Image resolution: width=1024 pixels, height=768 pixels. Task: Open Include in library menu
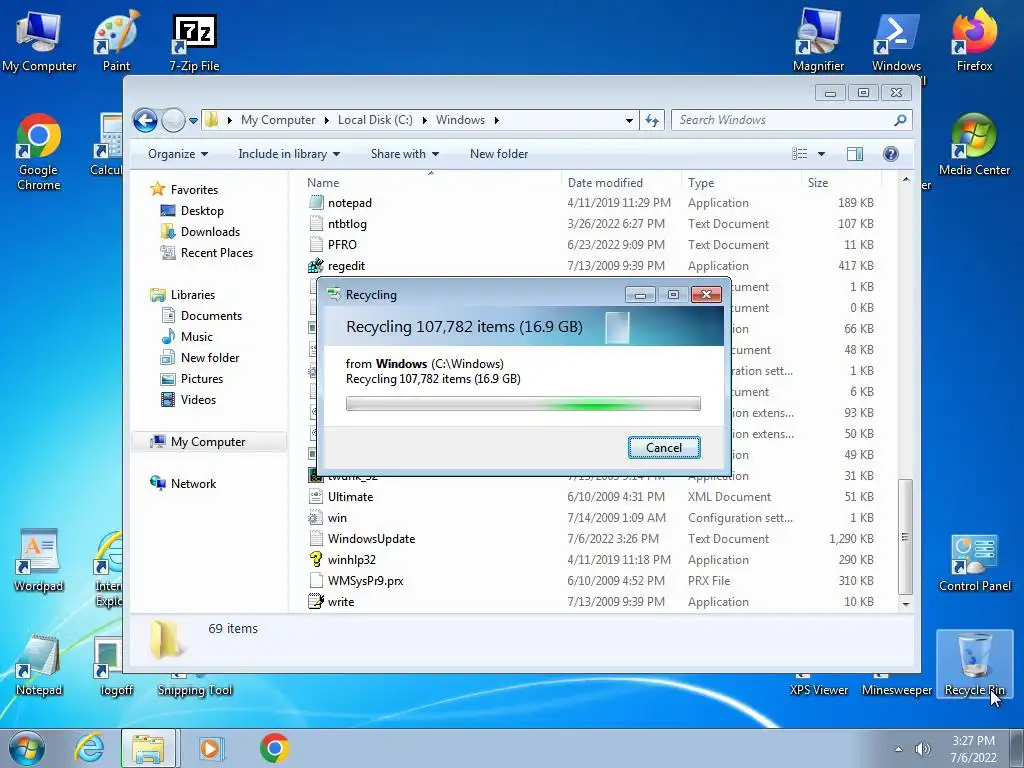point(289,153)
